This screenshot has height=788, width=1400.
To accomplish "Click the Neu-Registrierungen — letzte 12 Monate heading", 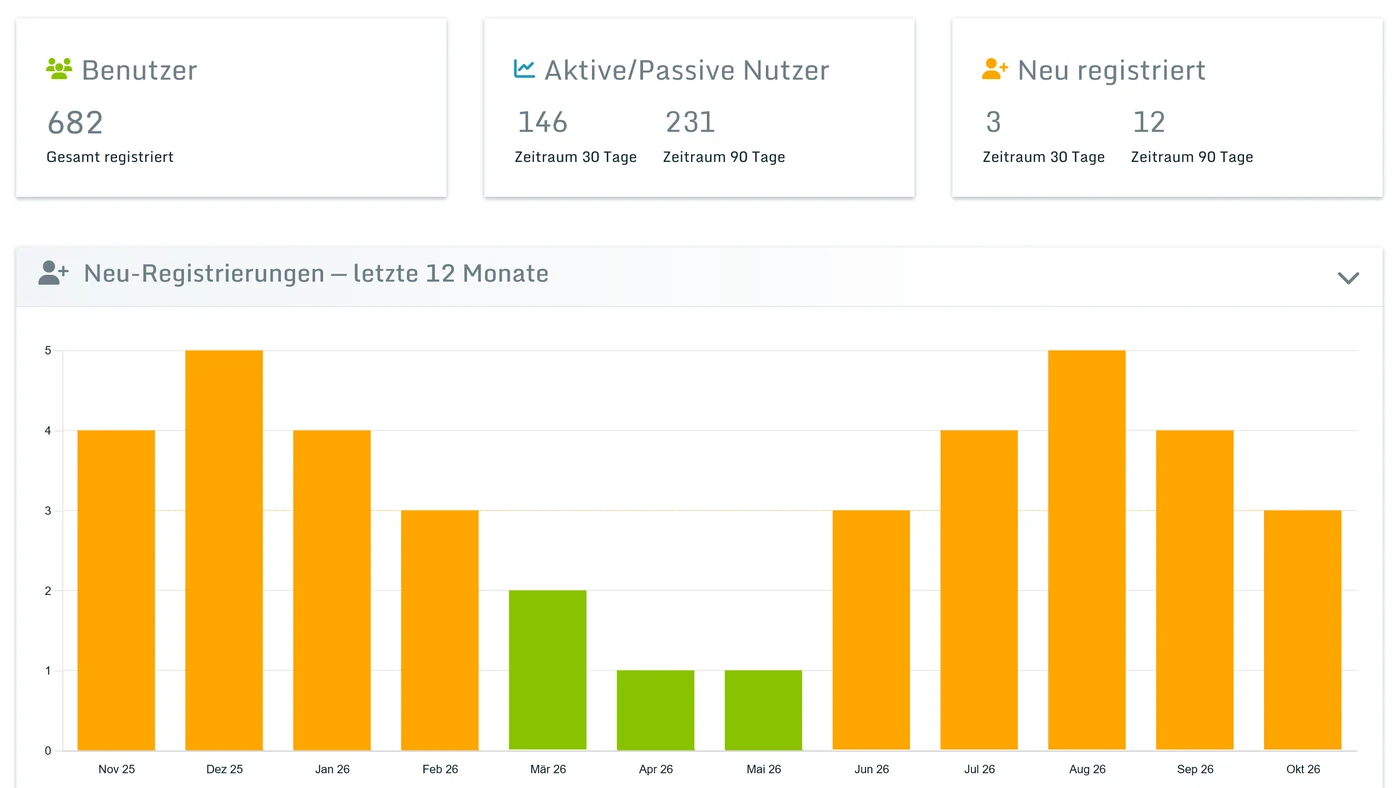I will coord(316,273).
